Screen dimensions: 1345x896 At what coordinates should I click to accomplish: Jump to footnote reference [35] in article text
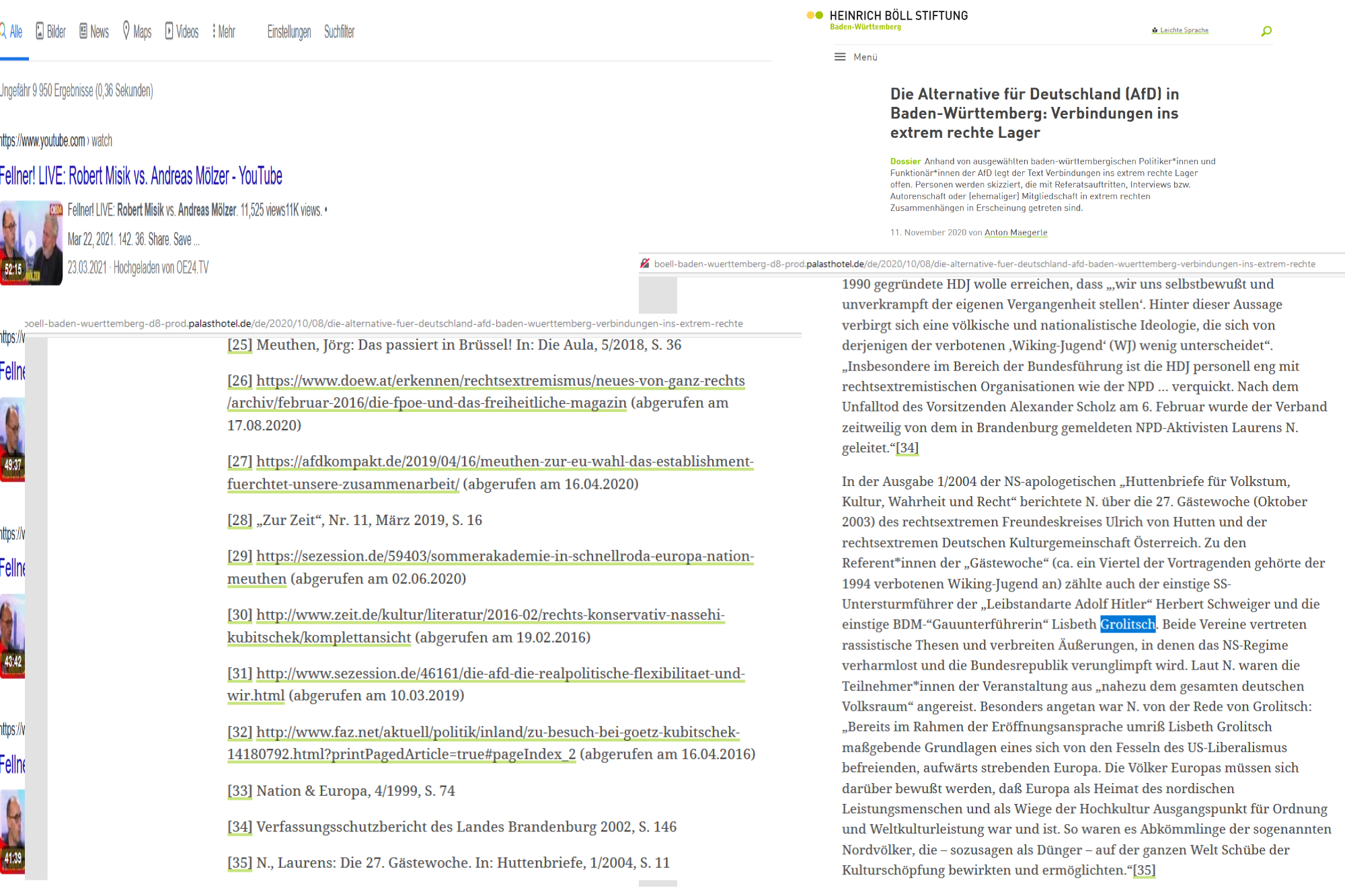tap(1144, 870)
